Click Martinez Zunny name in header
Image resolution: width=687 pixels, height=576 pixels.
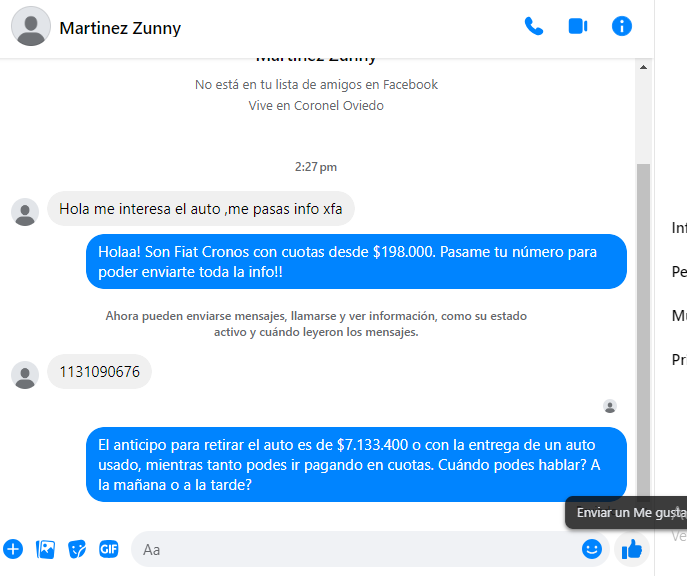(x=120, y=28)
